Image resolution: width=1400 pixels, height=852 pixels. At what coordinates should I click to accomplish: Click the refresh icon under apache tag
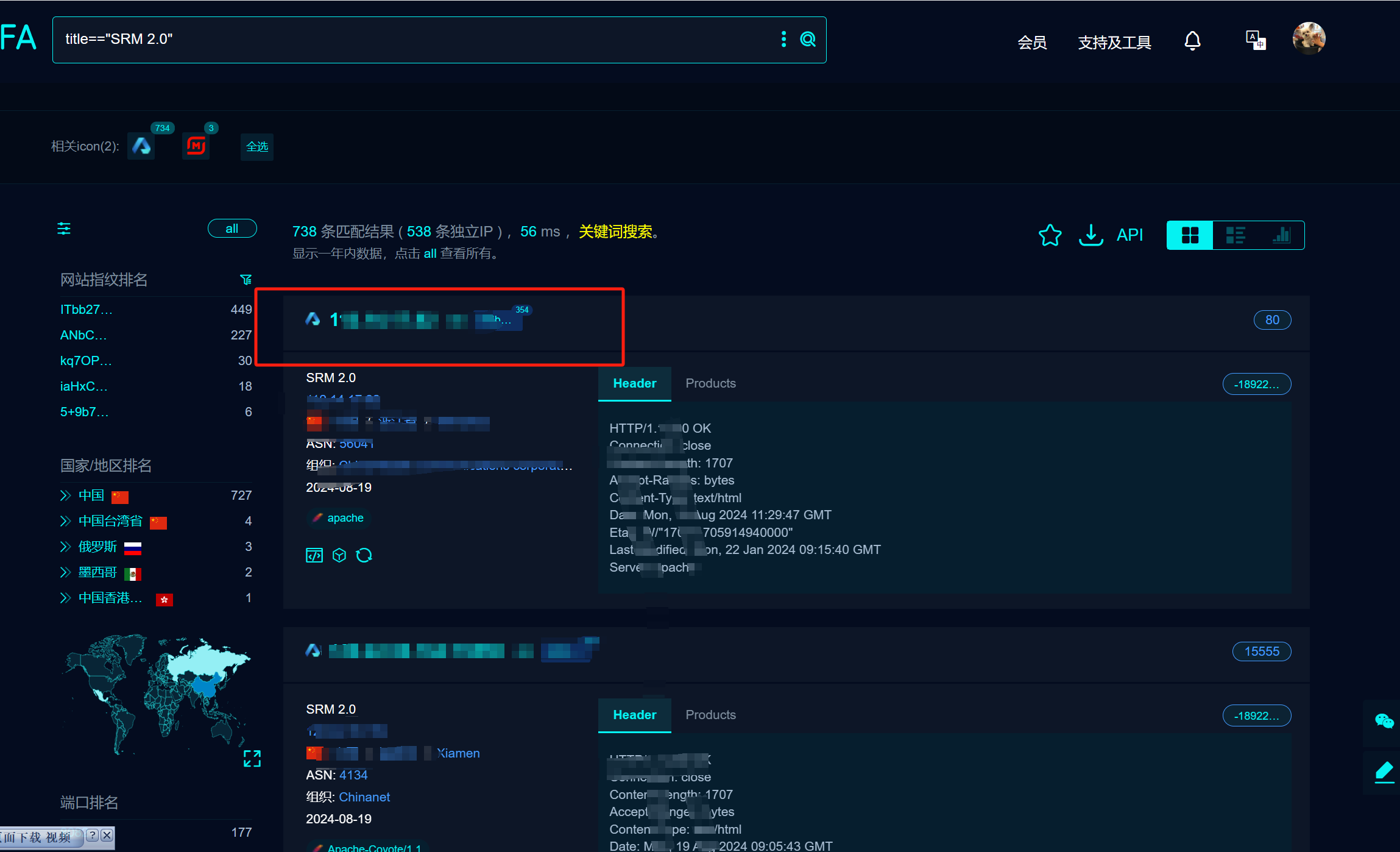coord(364,555)
